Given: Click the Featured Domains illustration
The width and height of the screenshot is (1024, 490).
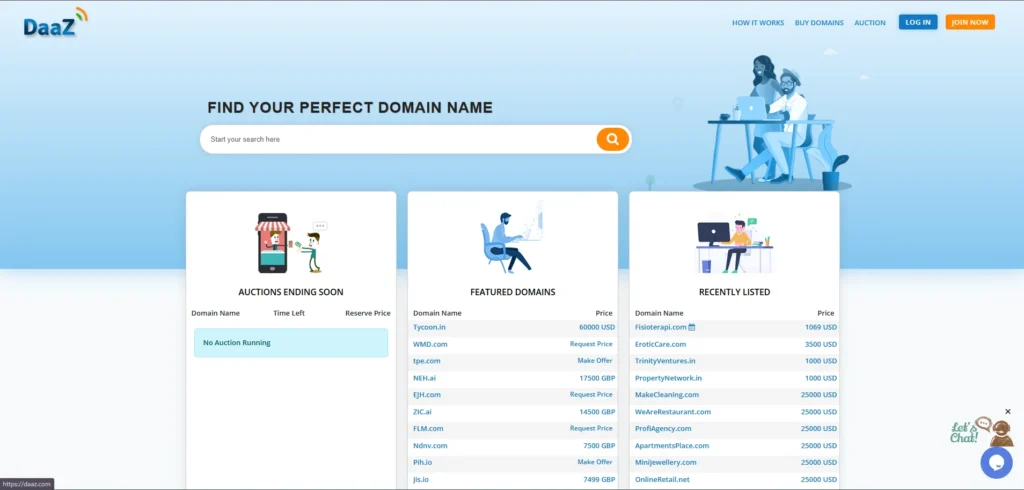Looking at the screenshot, I should [x=512, y=240].
